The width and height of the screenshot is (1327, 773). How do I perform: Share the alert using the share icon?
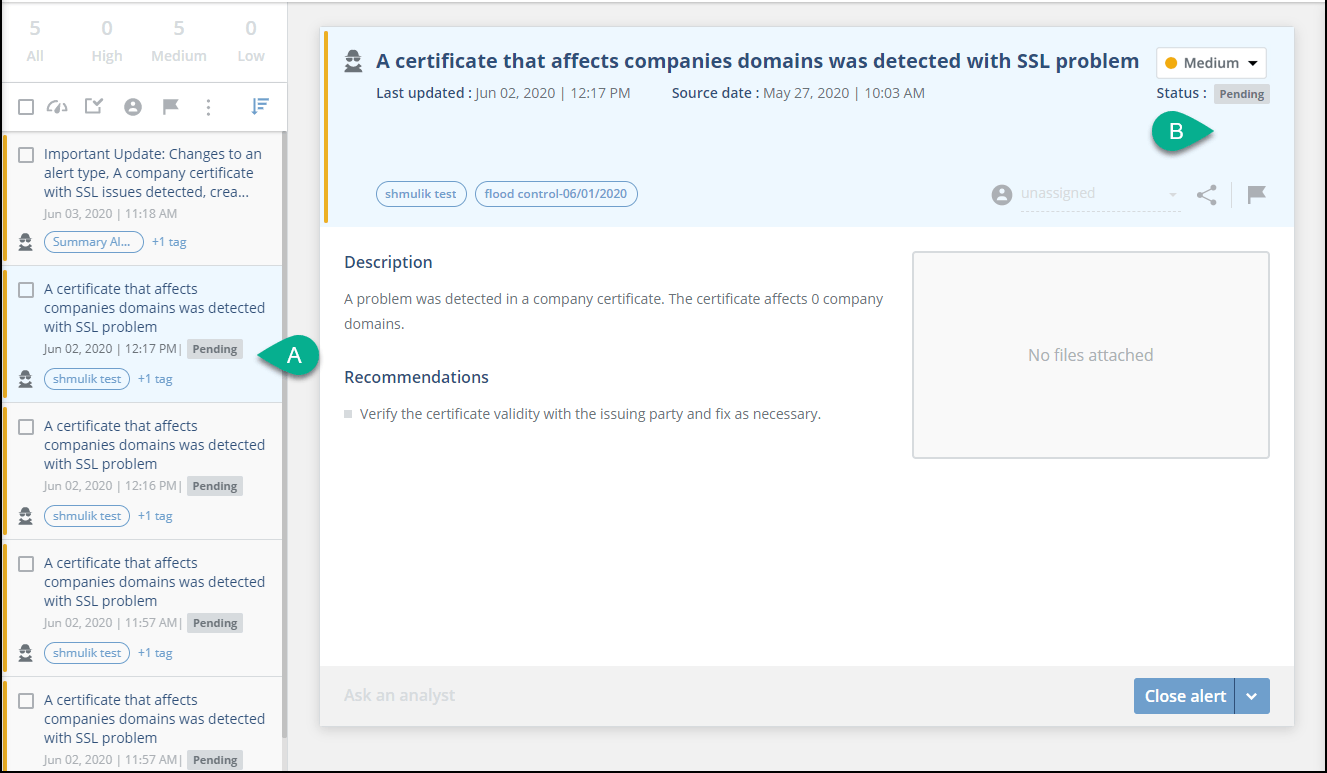[1207, 195]
